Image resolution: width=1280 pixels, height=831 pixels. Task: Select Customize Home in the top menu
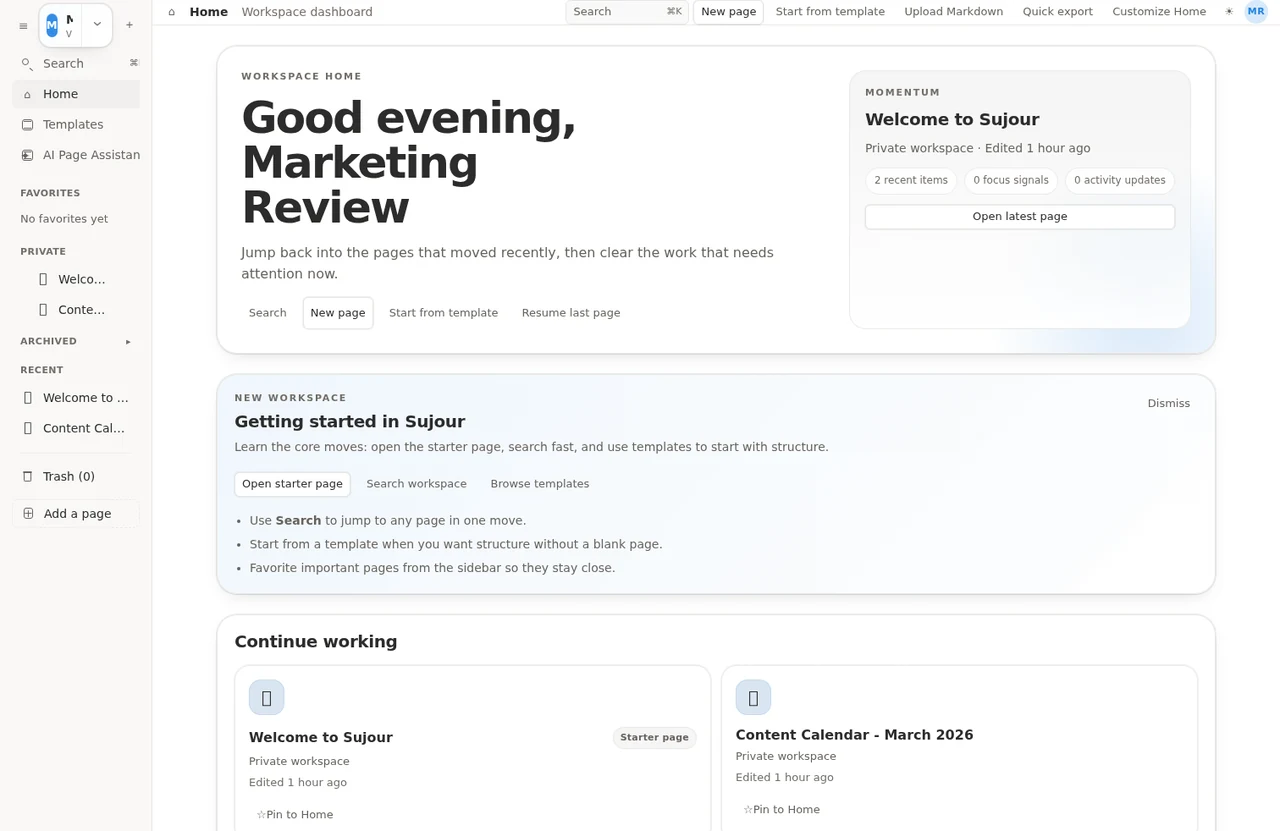[x=1158, y=11]
